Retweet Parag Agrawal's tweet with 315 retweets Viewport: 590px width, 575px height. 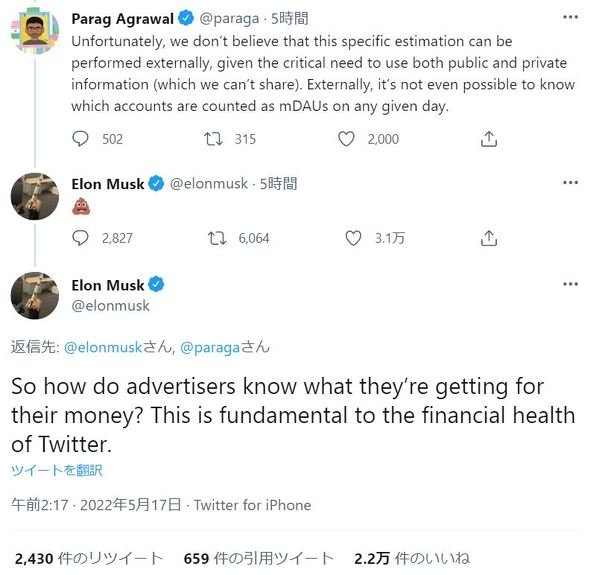[213, 139]
